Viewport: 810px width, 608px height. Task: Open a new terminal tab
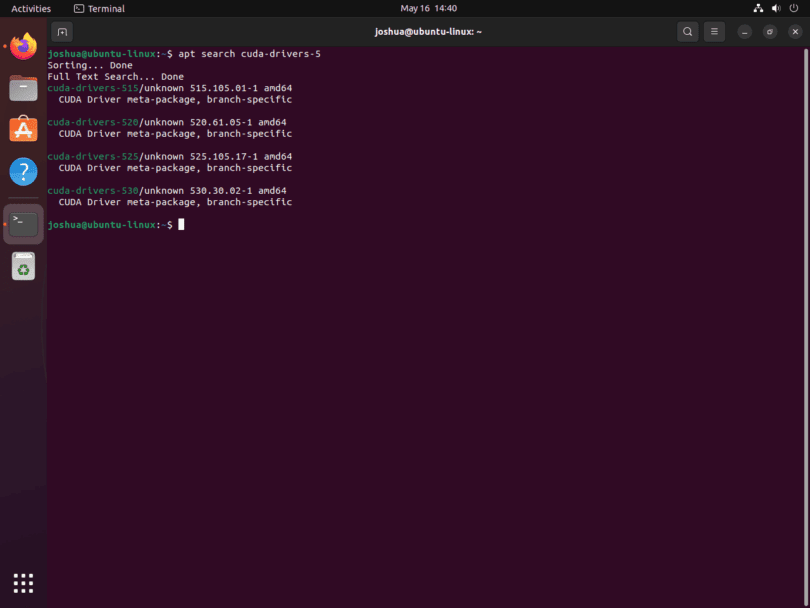tap(61, 31)
